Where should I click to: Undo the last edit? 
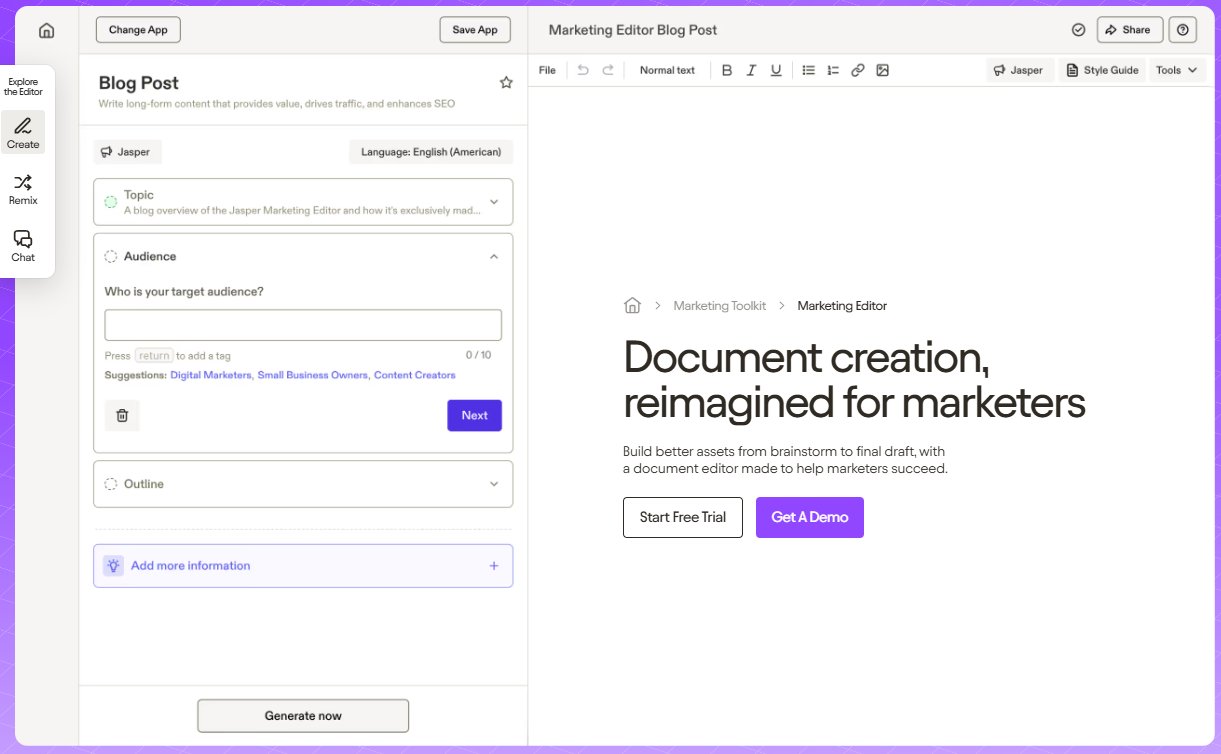(x=583, y=70)
